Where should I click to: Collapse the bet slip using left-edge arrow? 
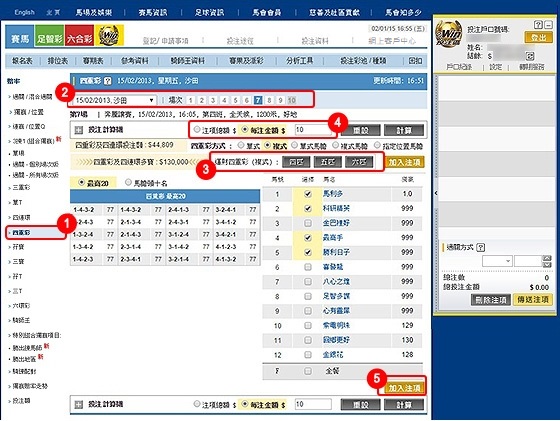click(436, 193)
